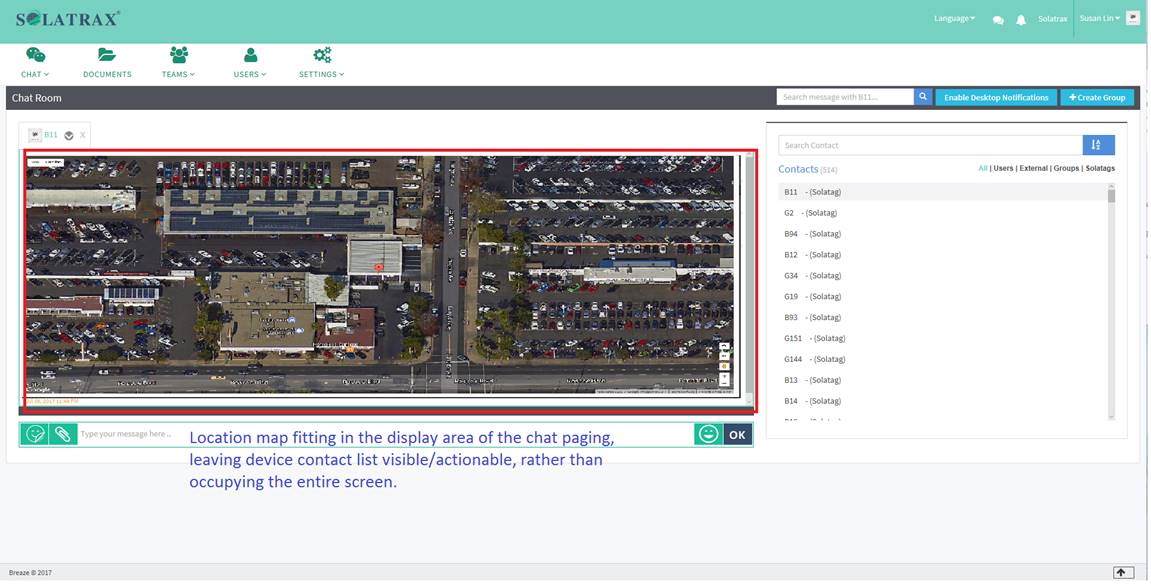Filter contacts by Solatags
This screenshot has height=584, width=1151.
[1100, 168]
